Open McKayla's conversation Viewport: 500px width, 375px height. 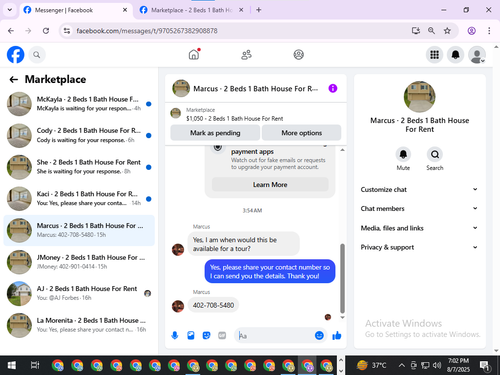coord(79,104)
